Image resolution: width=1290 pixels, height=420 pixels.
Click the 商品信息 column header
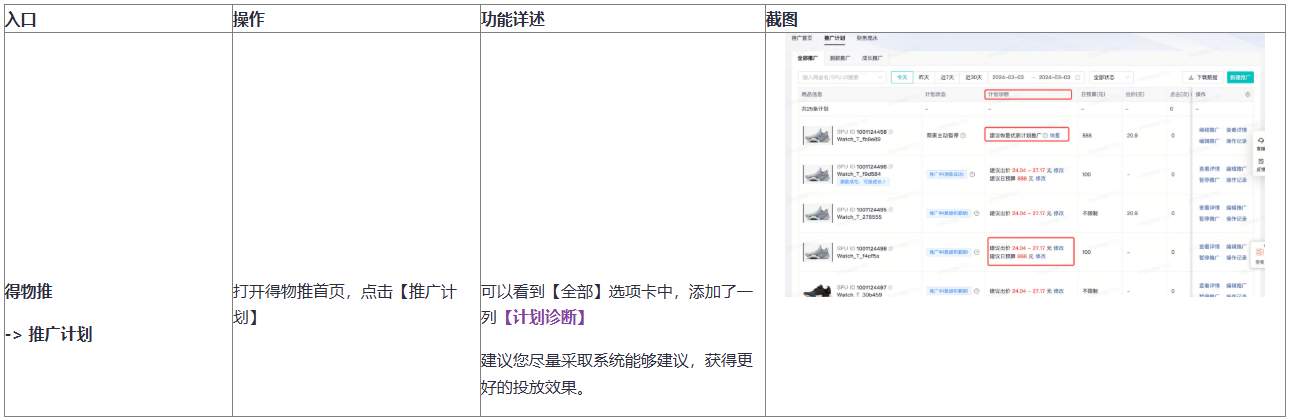click(813, 94)
